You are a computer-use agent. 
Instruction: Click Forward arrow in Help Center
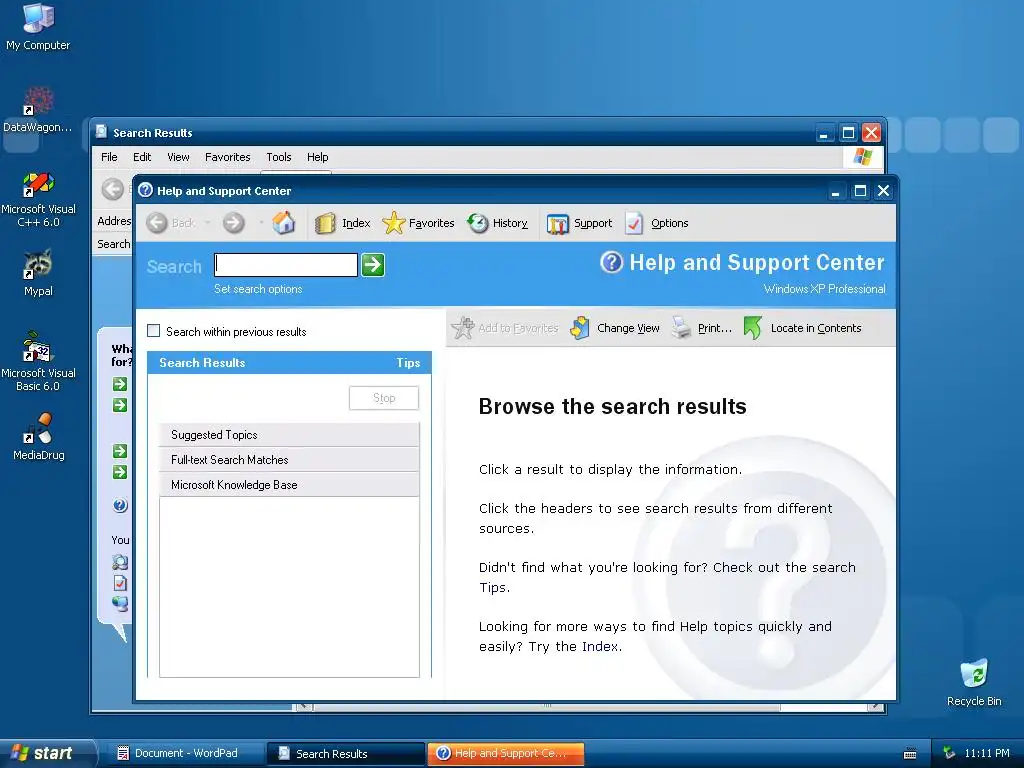pos(233,223)
